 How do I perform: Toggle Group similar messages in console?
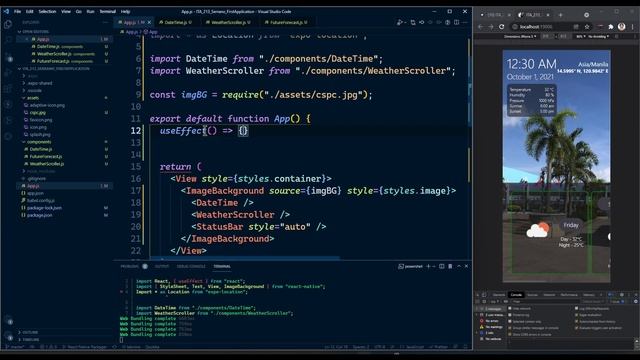pyautogui.click(x=510, y=328)
